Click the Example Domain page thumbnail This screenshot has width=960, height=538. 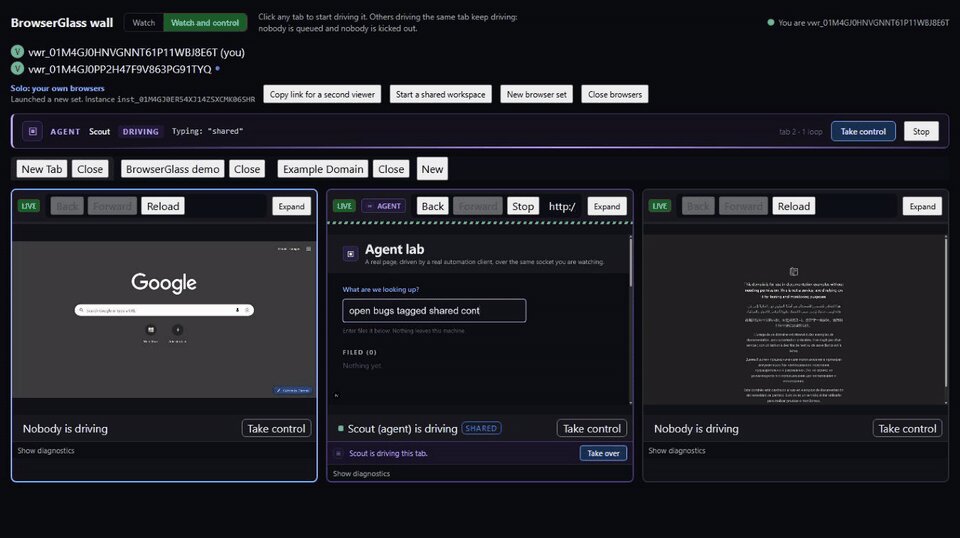coord(793,319)
